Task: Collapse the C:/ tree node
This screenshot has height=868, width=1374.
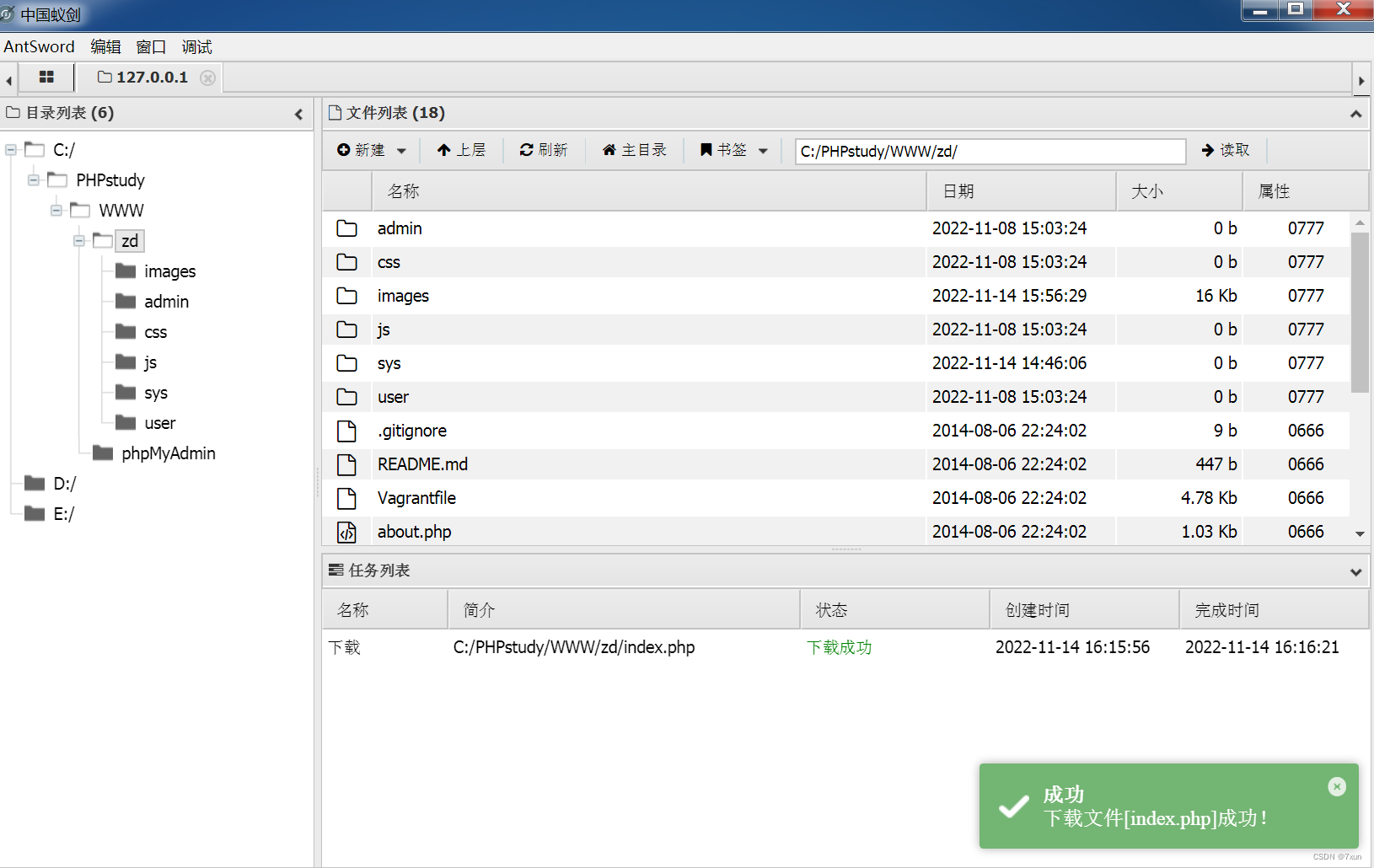Action: [x=11, y=150]
